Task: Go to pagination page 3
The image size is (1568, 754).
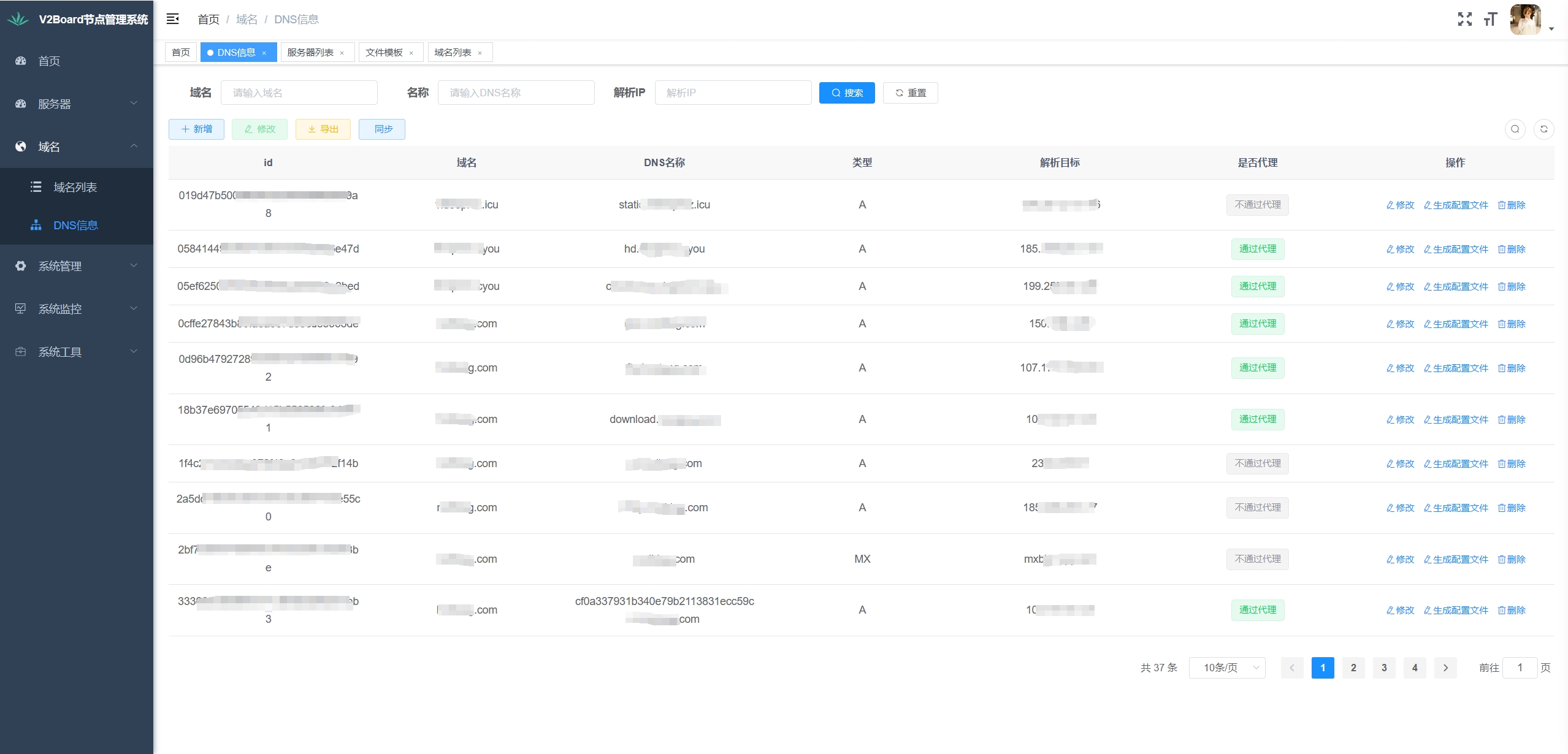Action: (x=1383, y=668)
